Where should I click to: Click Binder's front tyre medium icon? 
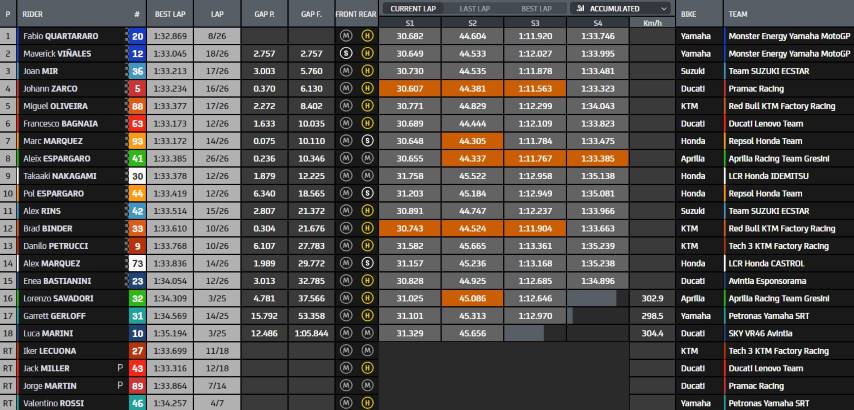[x=345, y=228]
